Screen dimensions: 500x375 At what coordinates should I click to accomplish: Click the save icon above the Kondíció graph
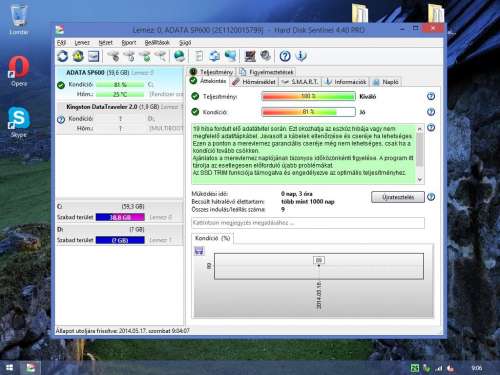click(x=199, y=251)
